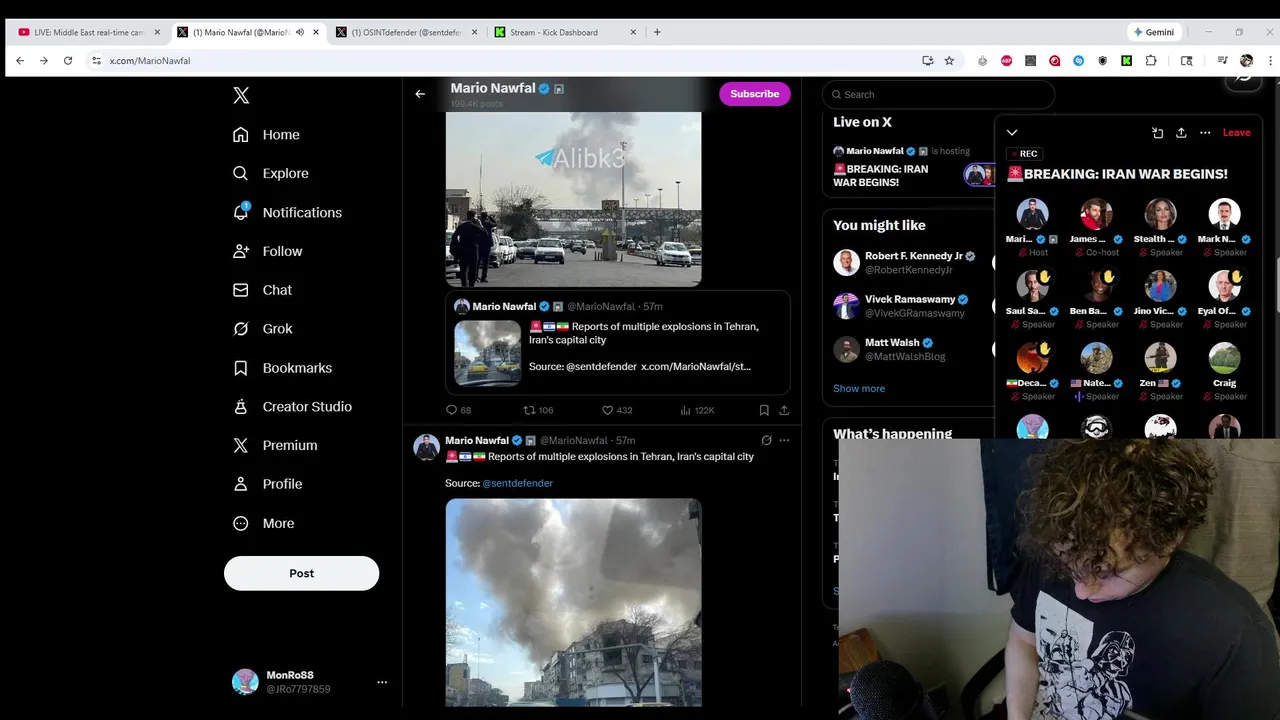The width and height of the screenshot is (1280, 720).
Task: View analytics of the 122K views post
Action: tap(697, 410)
